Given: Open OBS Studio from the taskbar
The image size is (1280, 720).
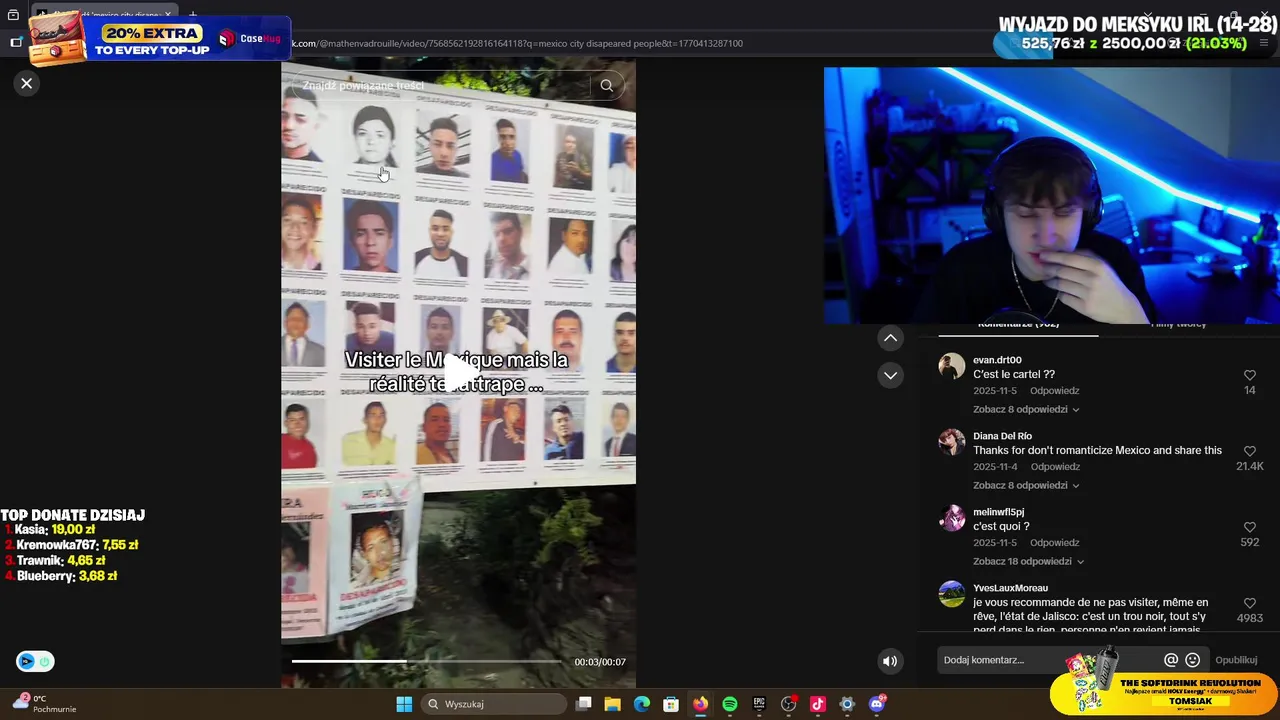Looking at the screenshot, I should 788,704.
